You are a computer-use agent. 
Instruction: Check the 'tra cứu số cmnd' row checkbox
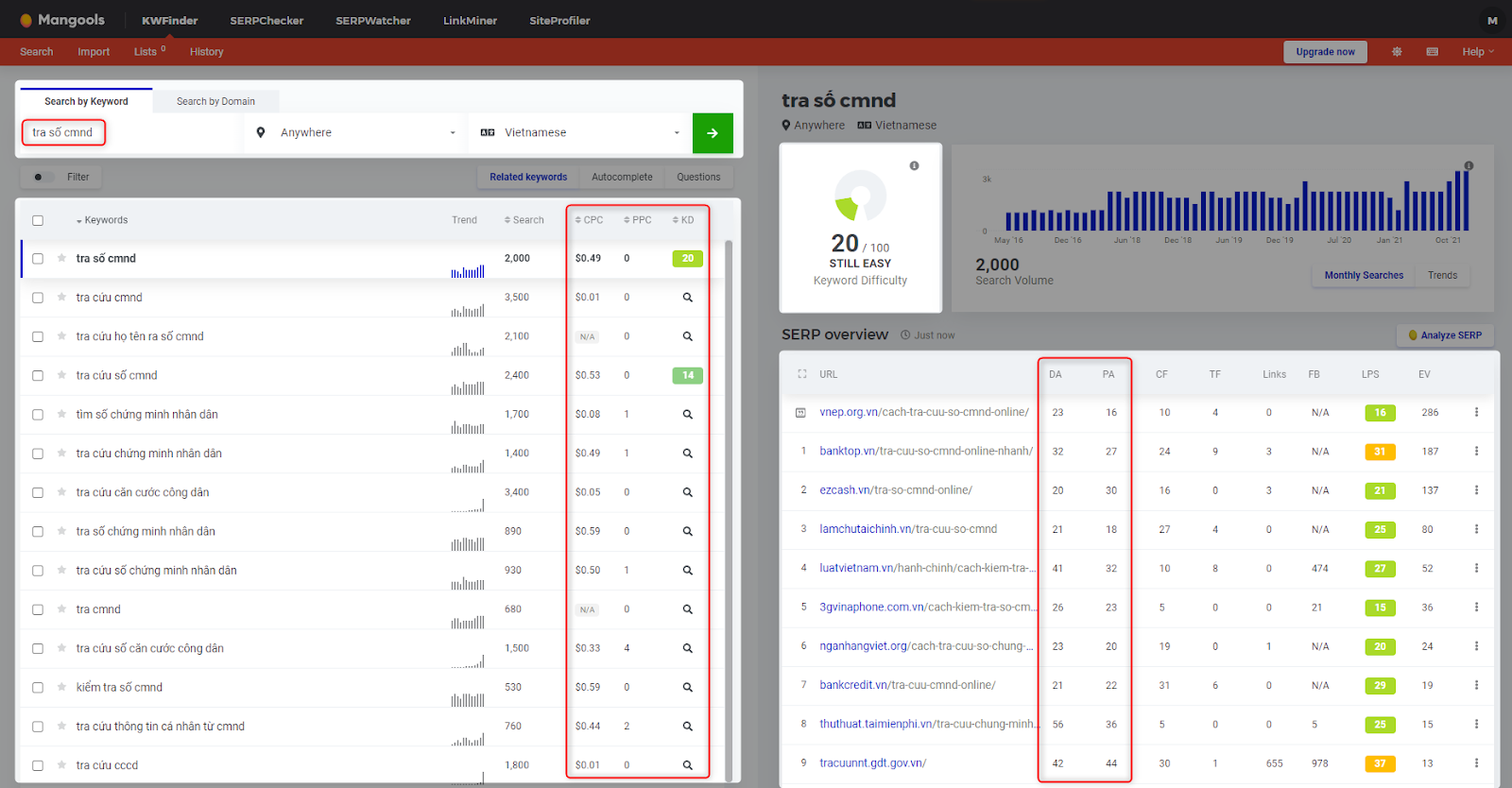pyautogui.click(x=38, y=375)
